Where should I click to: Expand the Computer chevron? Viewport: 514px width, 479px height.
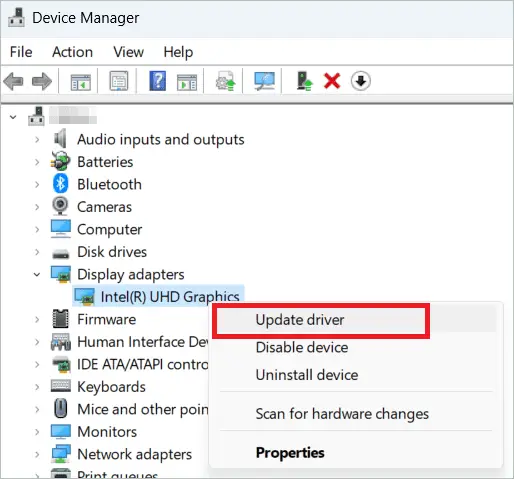click(x=37, y=229)
